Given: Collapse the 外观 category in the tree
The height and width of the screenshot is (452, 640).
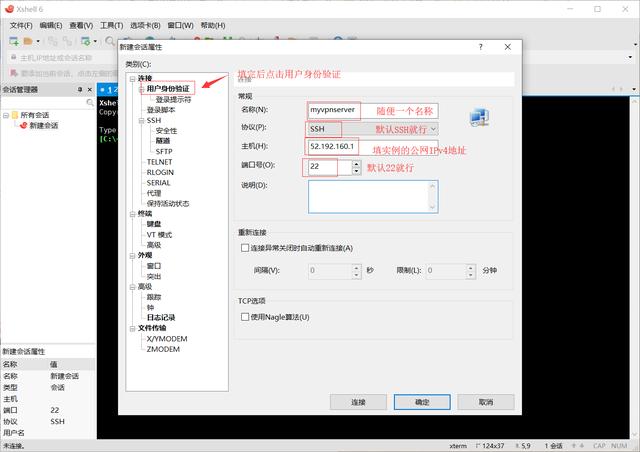Looking at the screenshot, I should pos(132,256).
